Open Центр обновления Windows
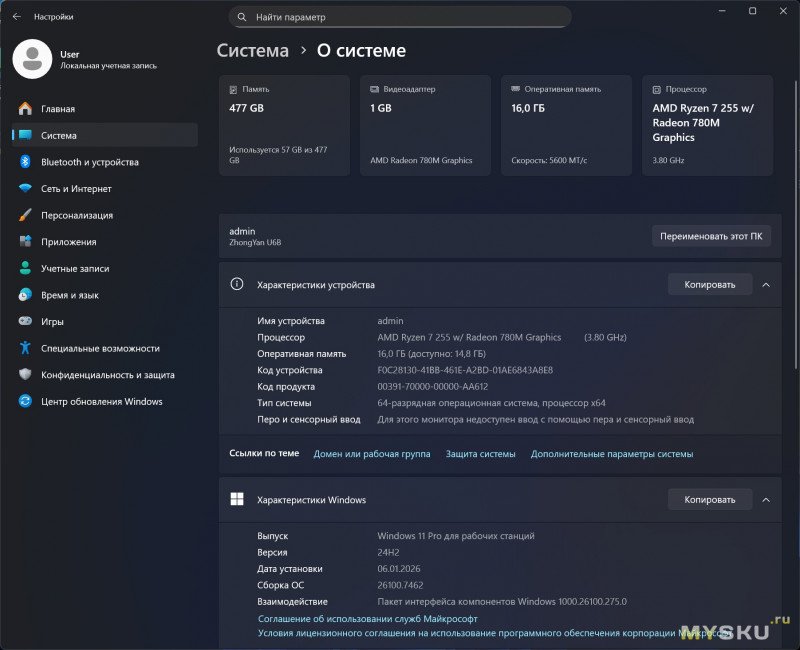Screen dimensions: 800x650 (101, 402)
